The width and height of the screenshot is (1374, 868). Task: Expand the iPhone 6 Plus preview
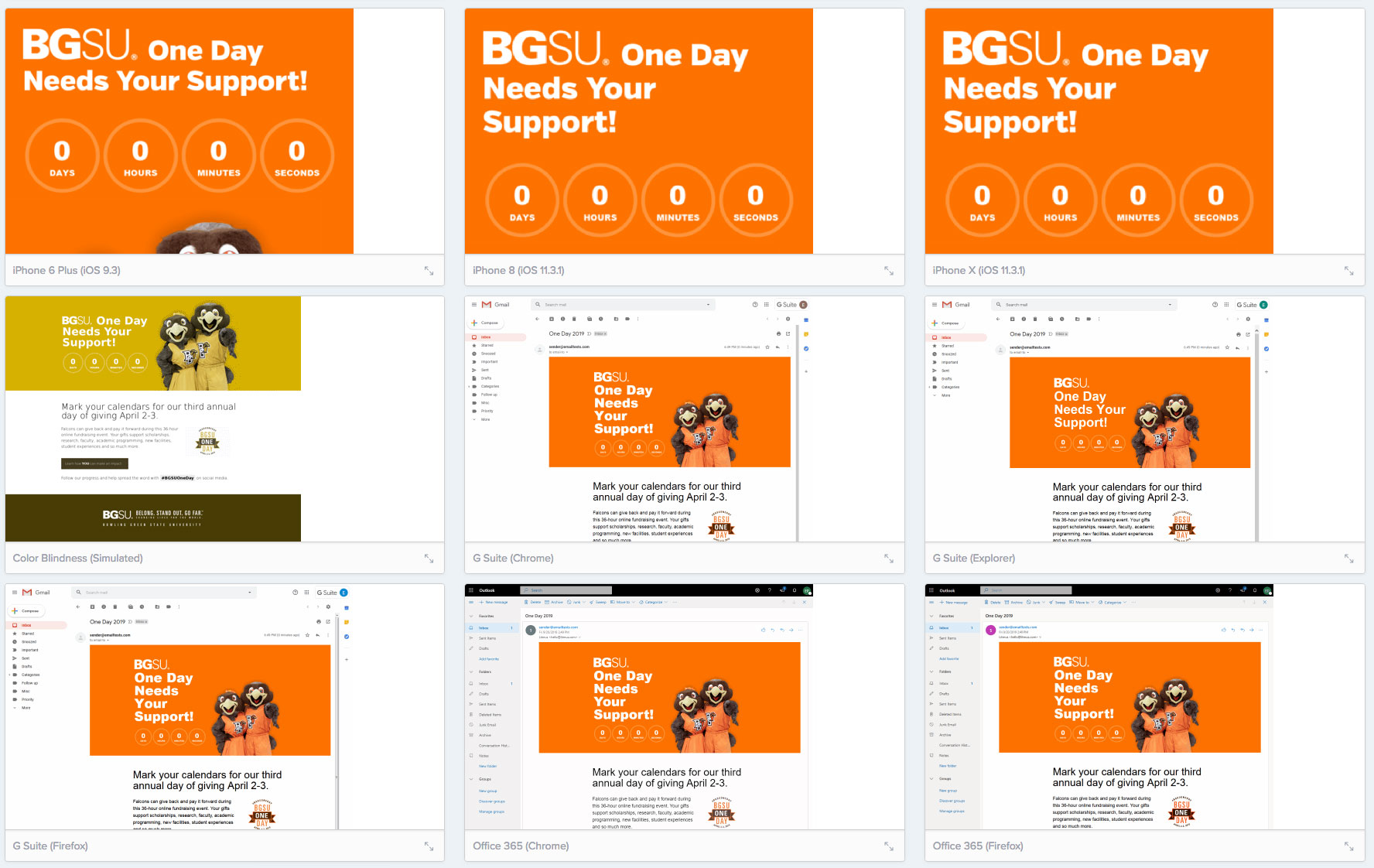point(429,271)
